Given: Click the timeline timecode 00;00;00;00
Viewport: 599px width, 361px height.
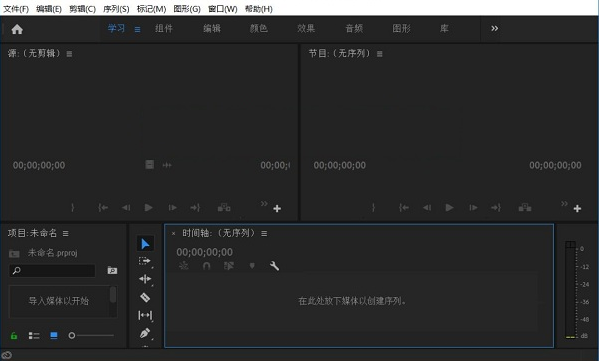Looking at the screenshot, I should [x=204, y=252].
